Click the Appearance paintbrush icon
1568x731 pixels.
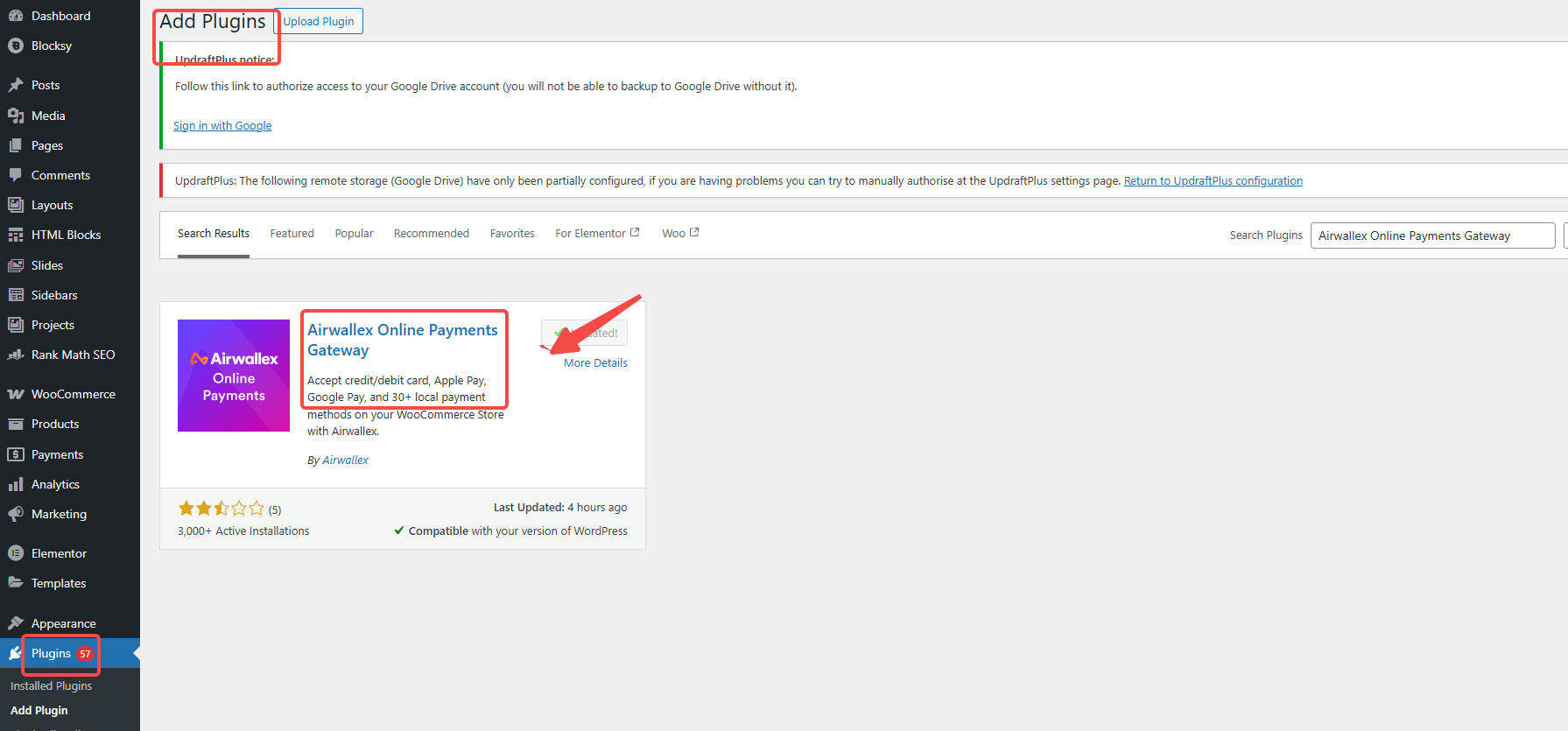pyautogui.click(x=16, y=623)
